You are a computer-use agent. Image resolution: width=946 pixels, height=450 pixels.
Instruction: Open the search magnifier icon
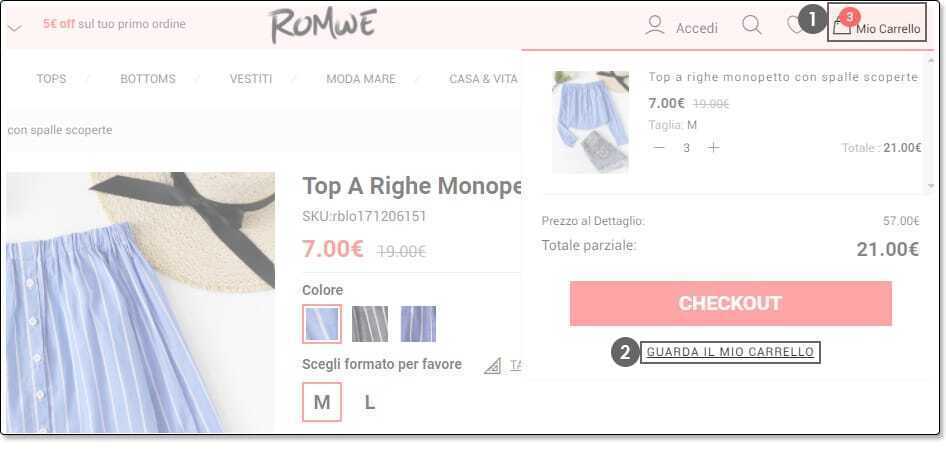click(752, 25)
